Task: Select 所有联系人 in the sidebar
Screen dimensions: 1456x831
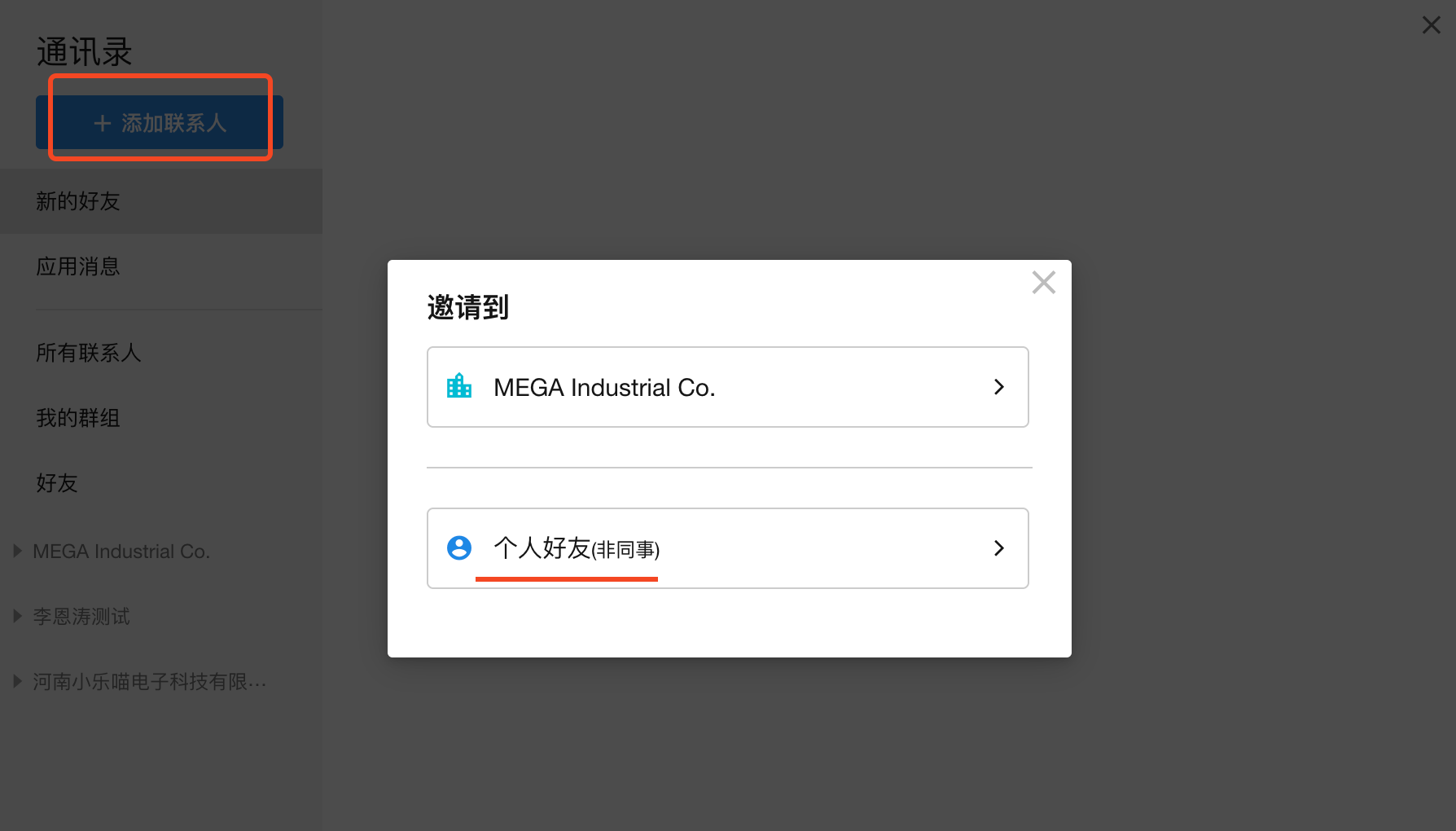Action: click(x=89, y=353)
